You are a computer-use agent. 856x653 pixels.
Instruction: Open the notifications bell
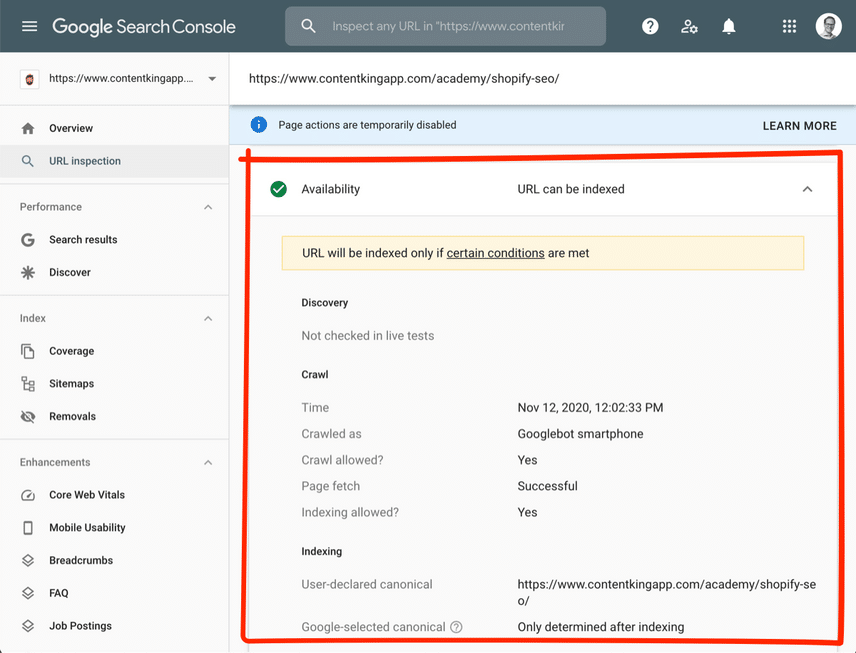click(729, 26)
